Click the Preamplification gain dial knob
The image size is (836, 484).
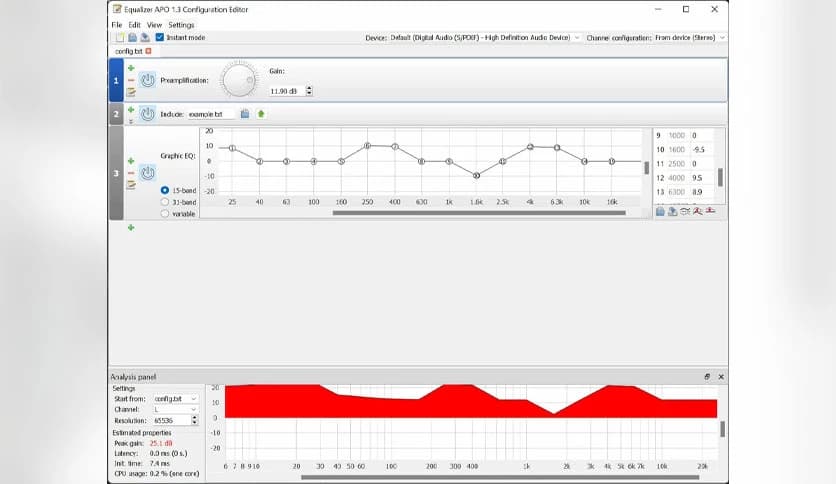tap(239, 80)
